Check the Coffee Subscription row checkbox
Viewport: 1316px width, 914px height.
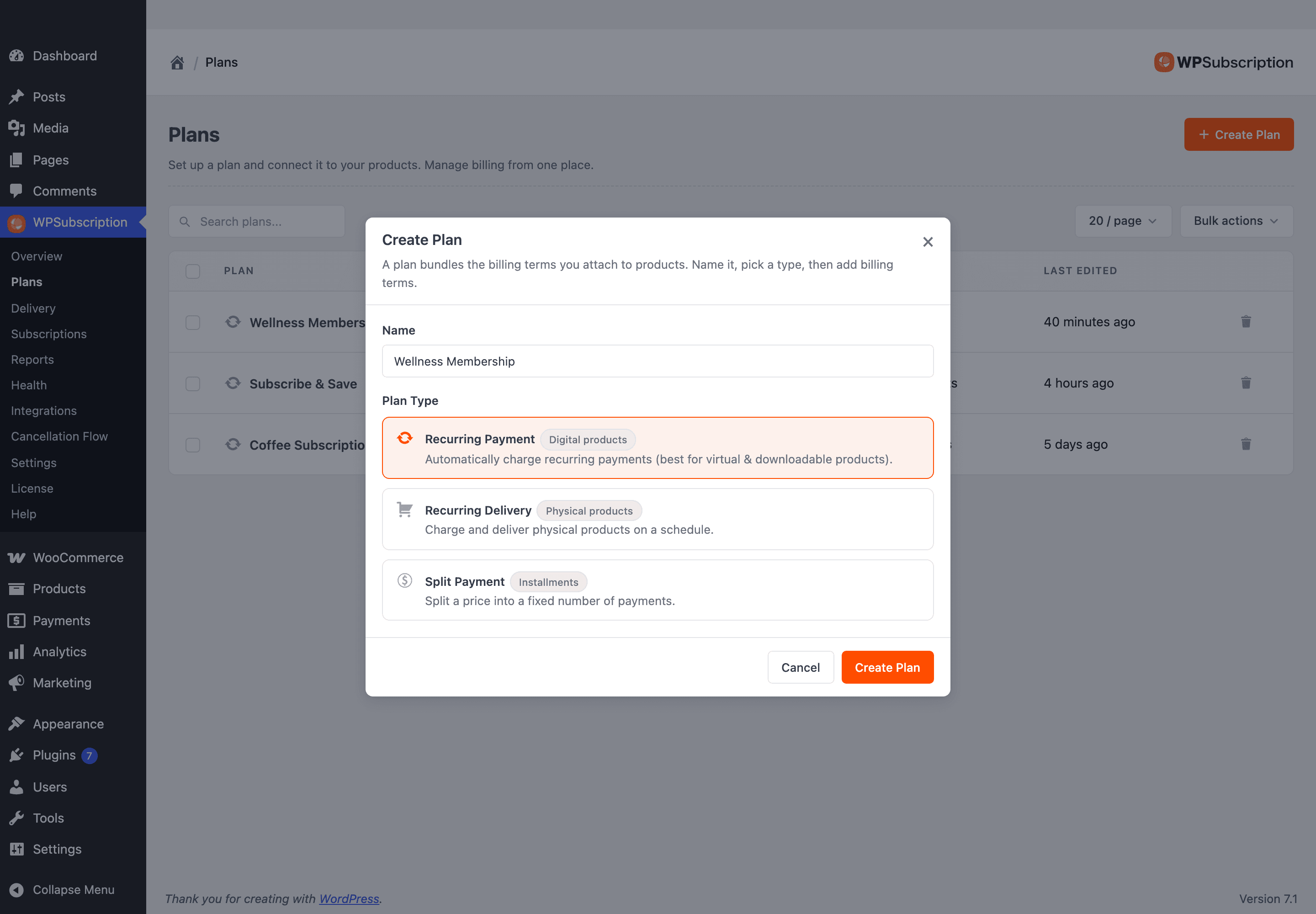[193, 445]
